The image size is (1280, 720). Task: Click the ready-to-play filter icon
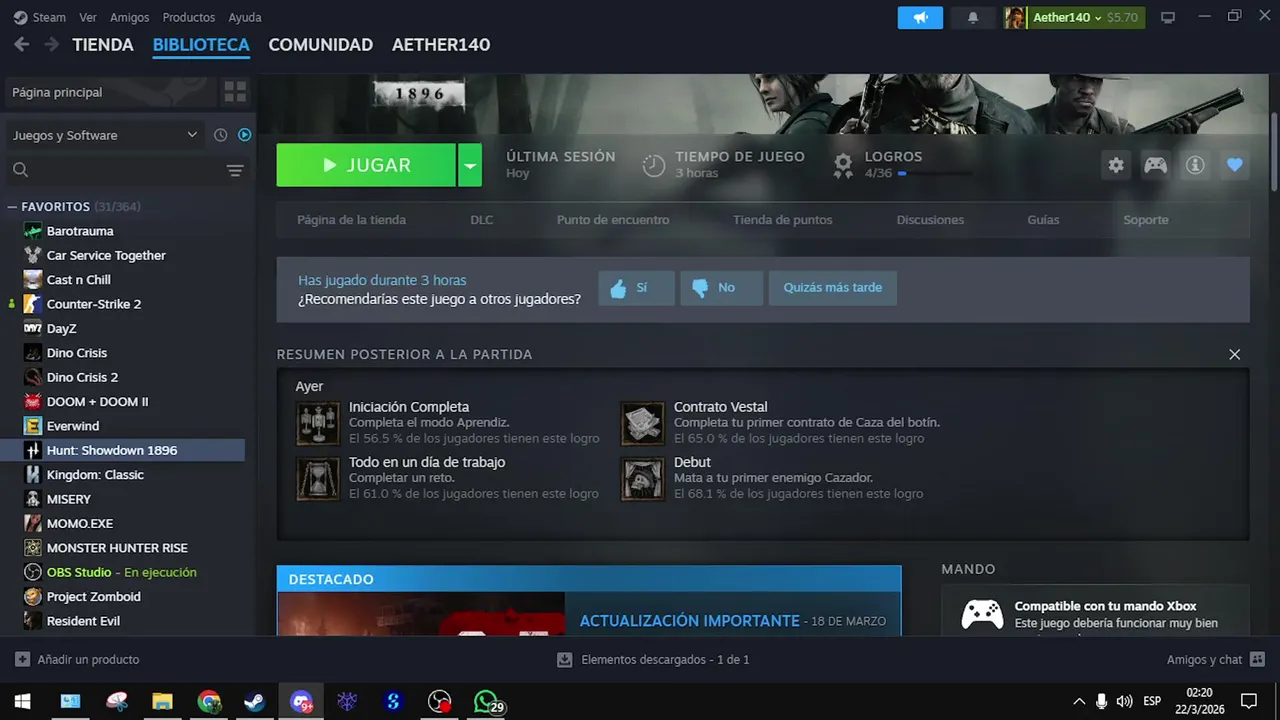[245, 135]
